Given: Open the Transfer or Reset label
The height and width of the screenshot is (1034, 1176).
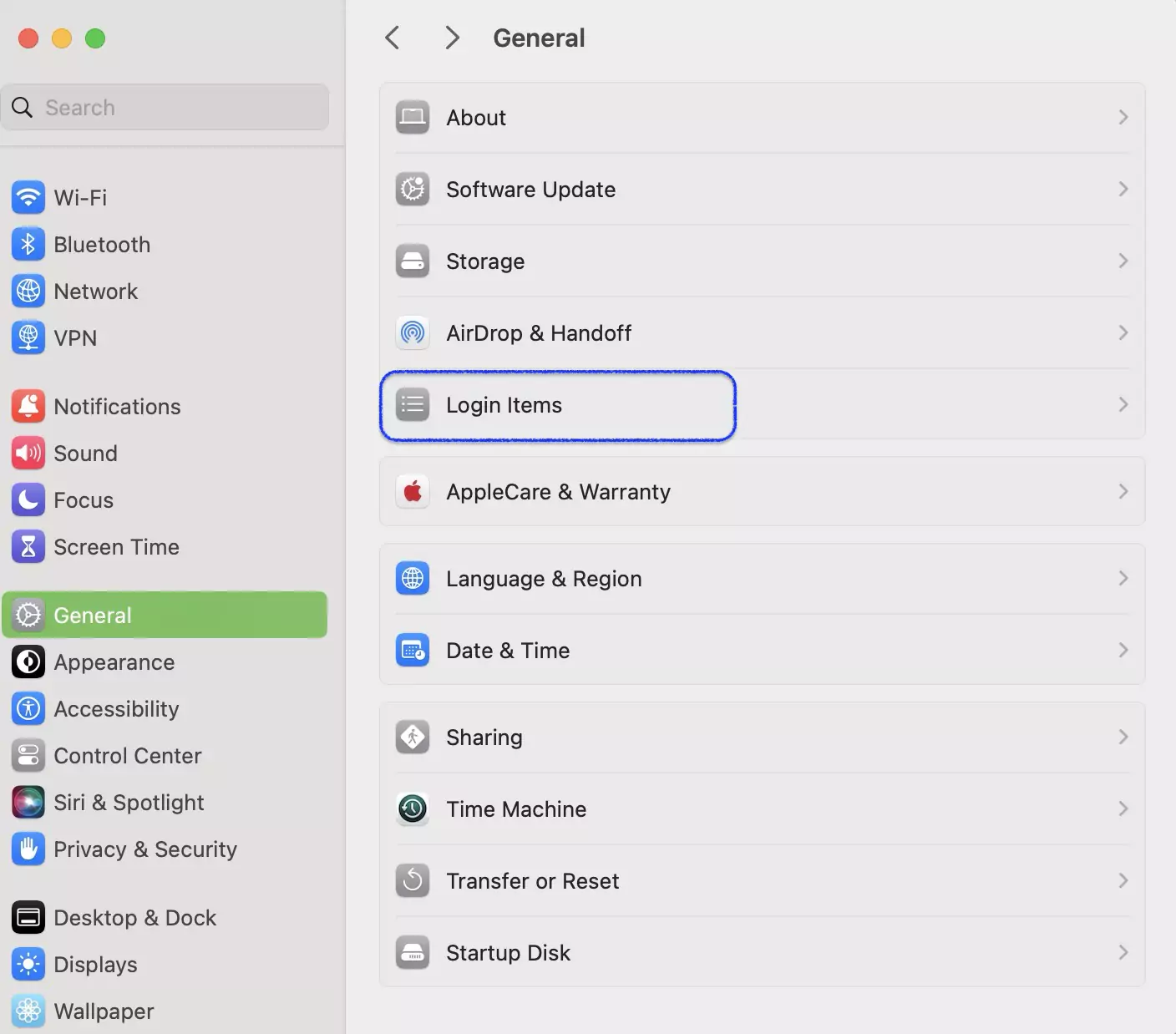Looking at the screenshot, I should point(533,881).
